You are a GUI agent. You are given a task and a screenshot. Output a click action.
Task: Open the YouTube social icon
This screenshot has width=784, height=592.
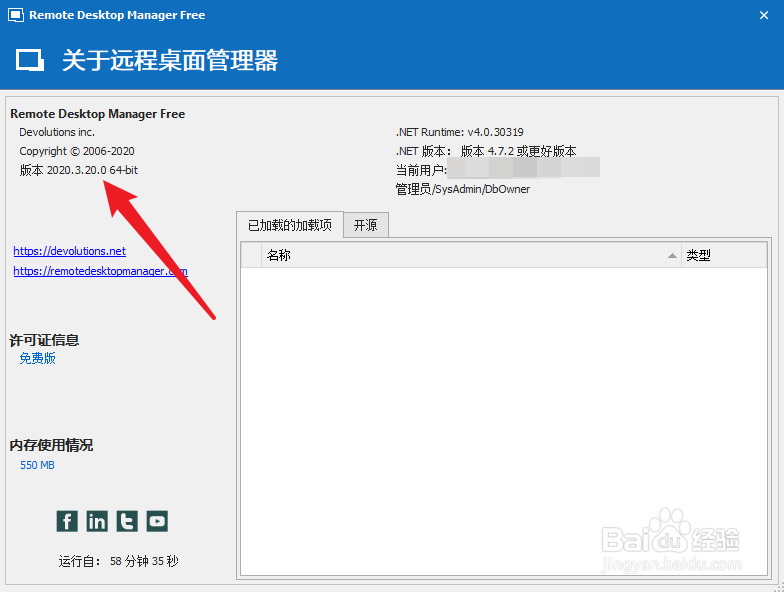157,522
